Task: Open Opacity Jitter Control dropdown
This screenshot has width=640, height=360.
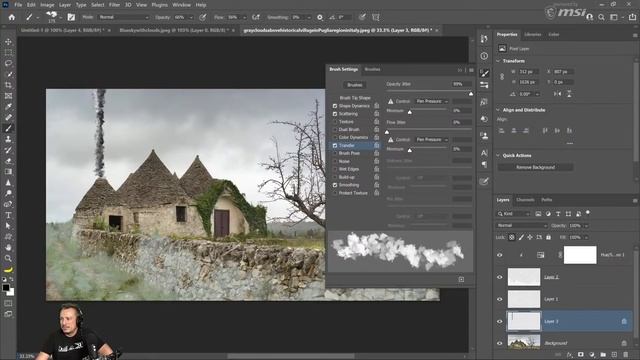Action: [x=432, y=101]
